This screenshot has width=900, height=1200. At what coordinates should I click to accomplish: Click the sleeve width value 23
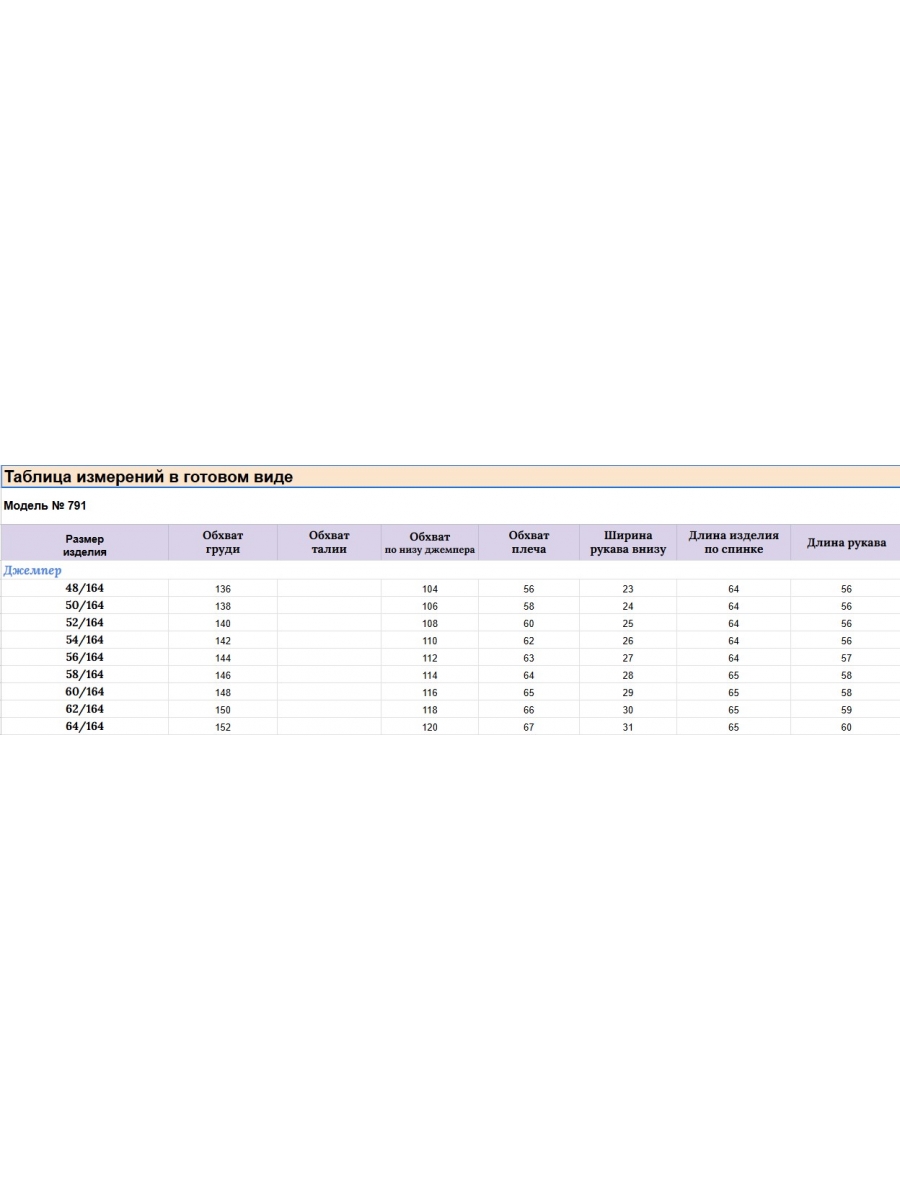pos(628,590)
